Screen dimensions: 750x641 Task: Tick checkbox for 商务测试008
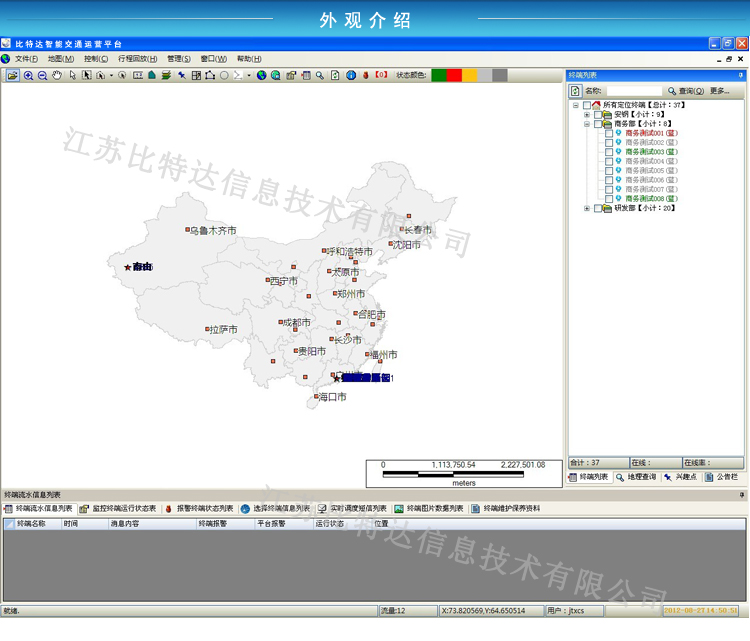click(609, 199)
